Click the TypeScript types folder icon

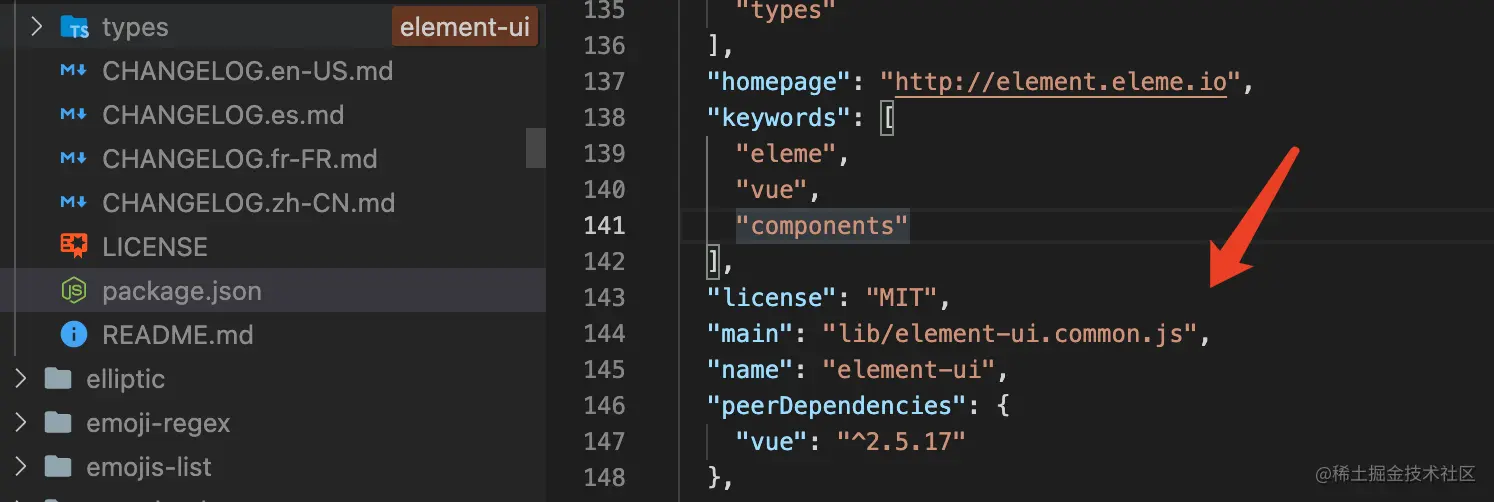coord(75,27)
